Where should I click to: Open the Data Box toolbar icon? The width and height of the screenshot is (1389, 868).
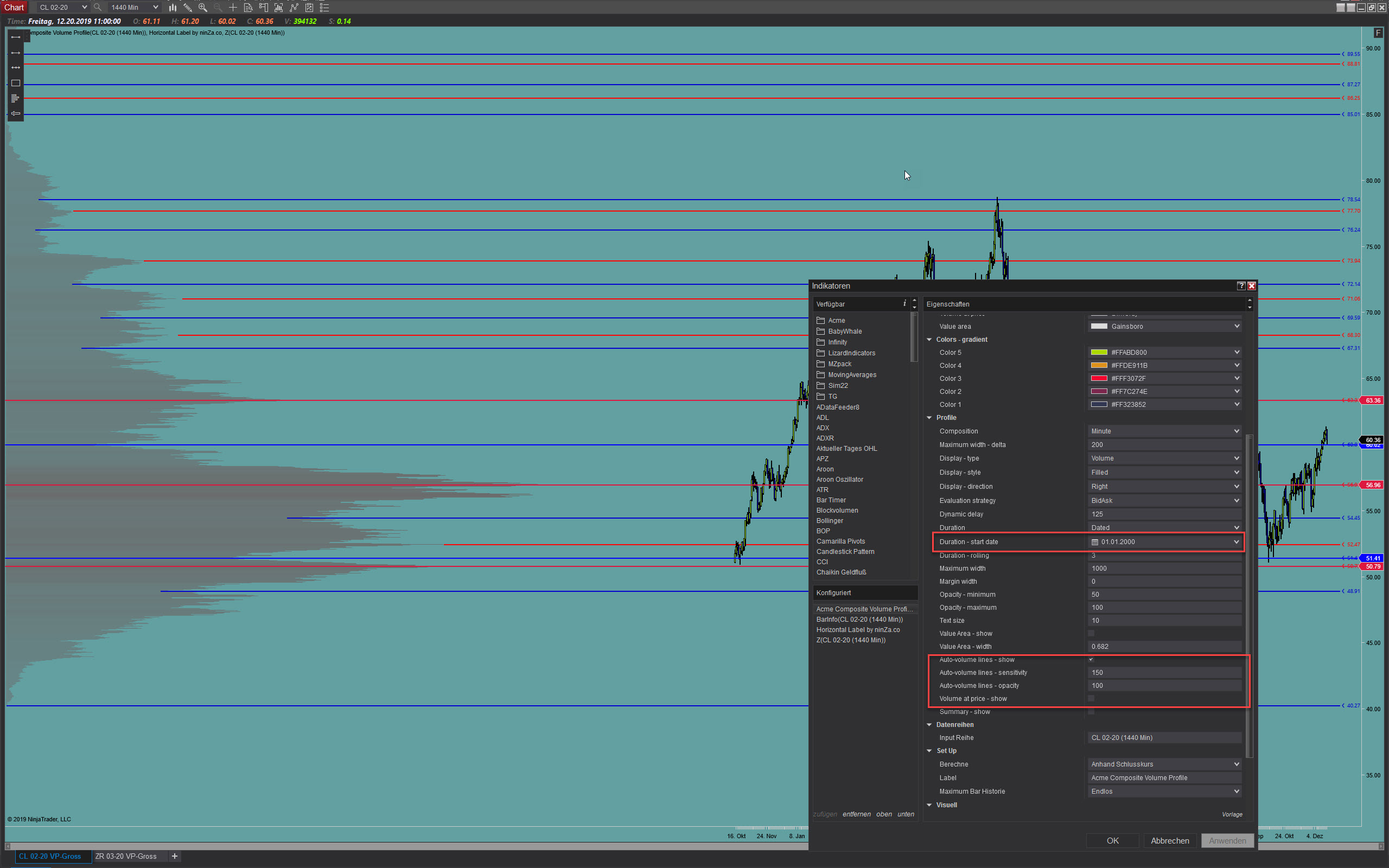click(x=248, y=8)
